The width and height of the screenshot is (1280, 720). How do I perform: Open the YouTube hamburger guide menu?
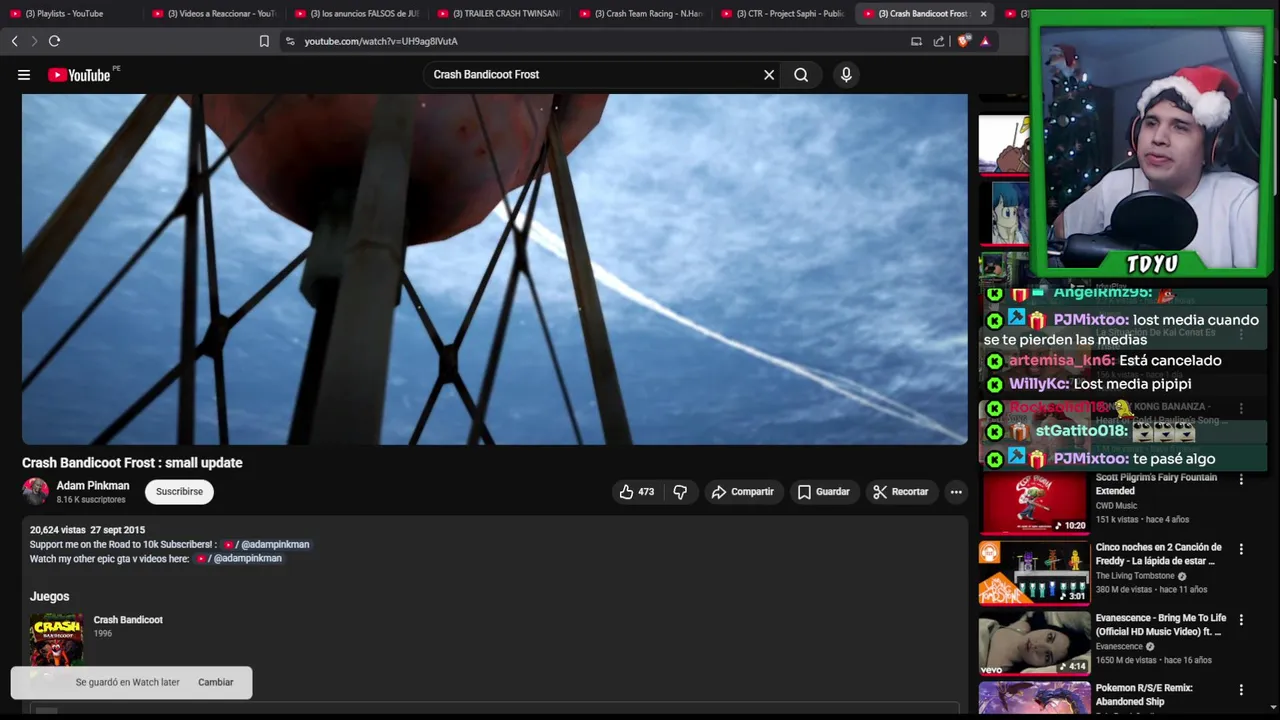(24, 75)
